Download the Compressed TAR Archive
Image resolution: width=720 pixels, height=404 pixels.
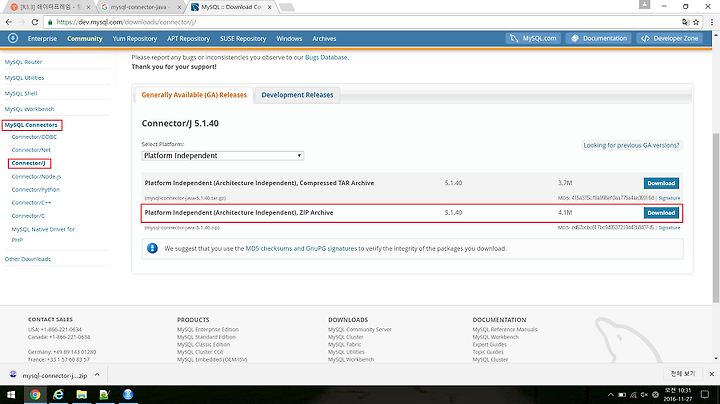(661, 183)
